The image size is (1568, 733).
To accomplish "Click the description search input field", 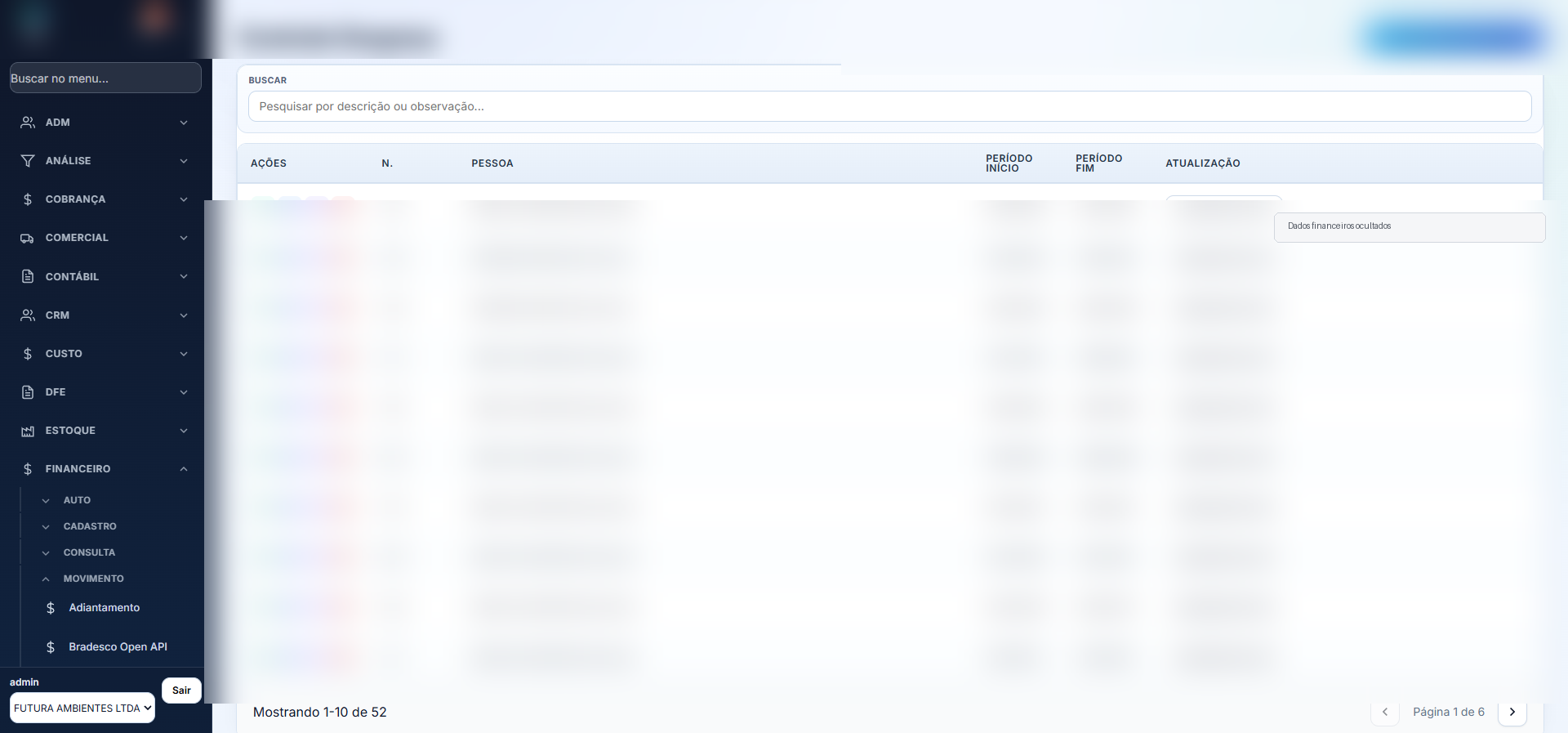I will point(889,106).
